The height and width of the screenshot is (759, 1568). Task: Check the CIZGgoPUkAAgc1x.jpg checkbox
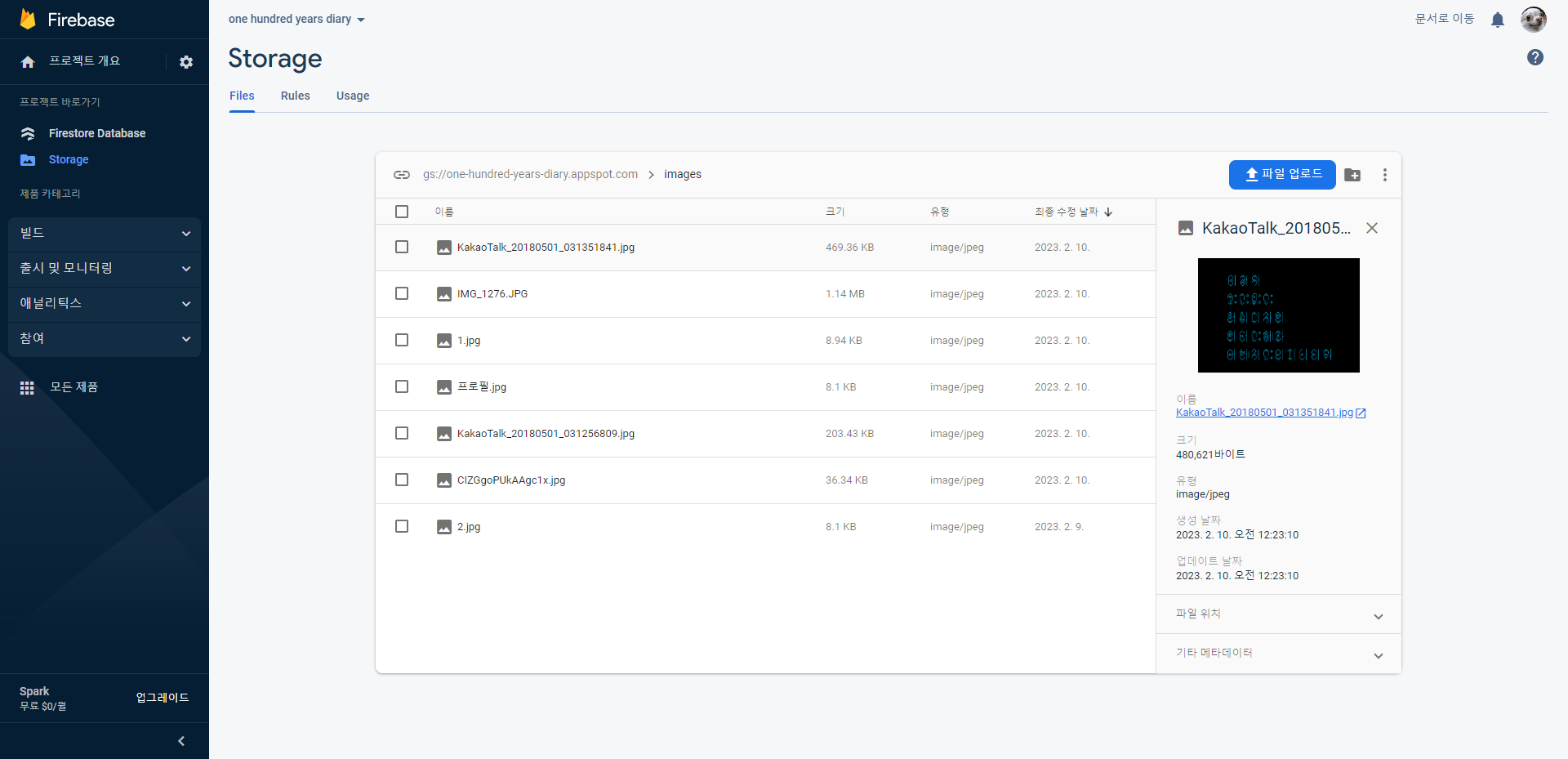point(402,480)
